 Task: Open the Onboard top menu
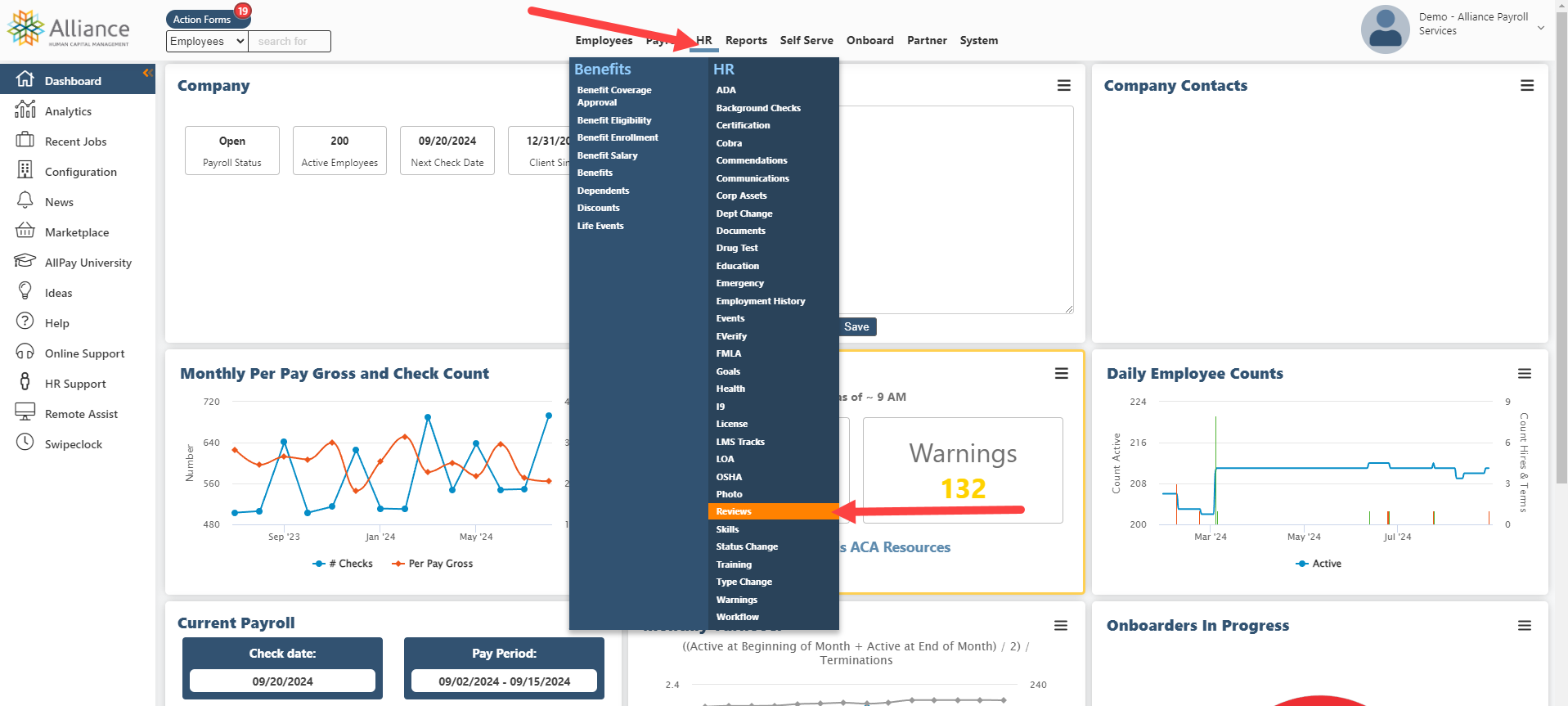870,40
